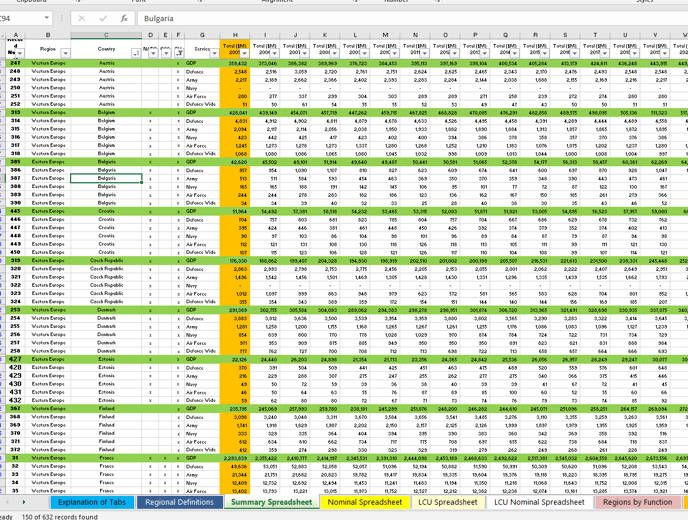Expand the Name Box dropdown arrow
688x520 pixels.
coord(47,18)
